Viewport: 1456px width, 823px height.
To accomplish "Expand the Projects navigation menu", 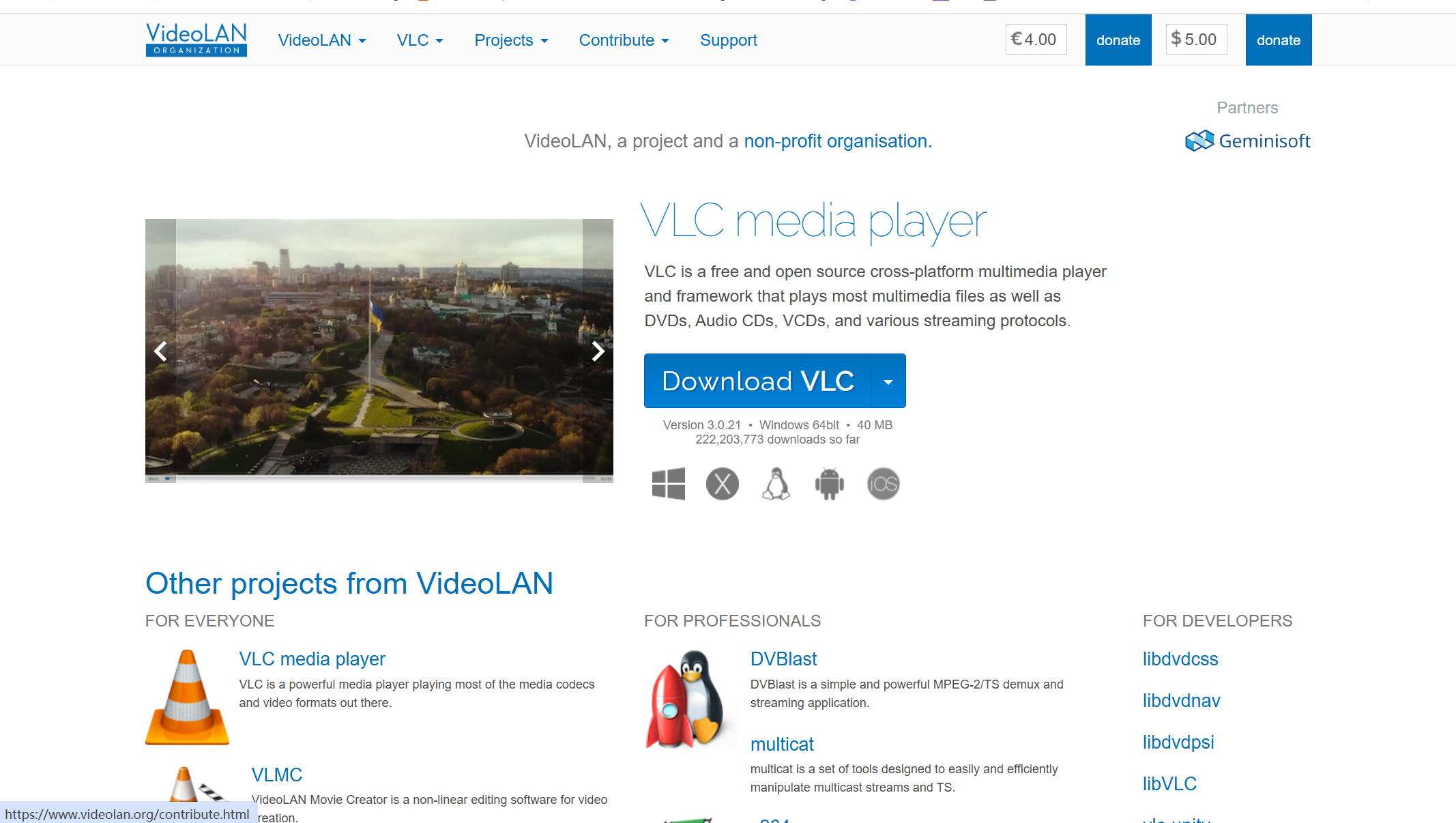I will [x=511, y=40].
